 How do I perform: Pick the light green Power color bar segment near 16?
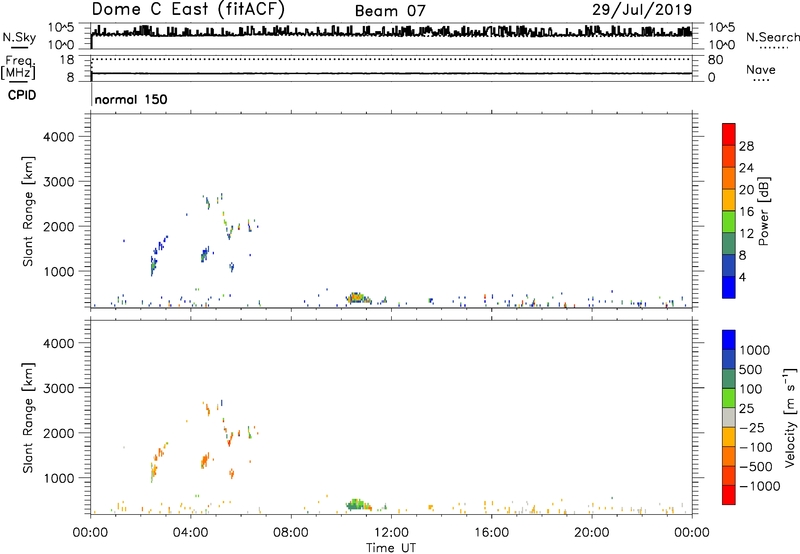coord(729,221)
